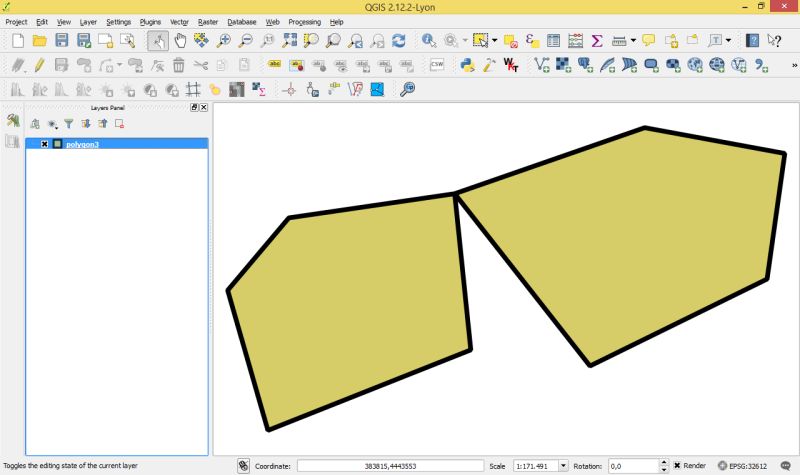Open a project with the folder icon
This screenshot has height=475, width=800.
[40, 40]
